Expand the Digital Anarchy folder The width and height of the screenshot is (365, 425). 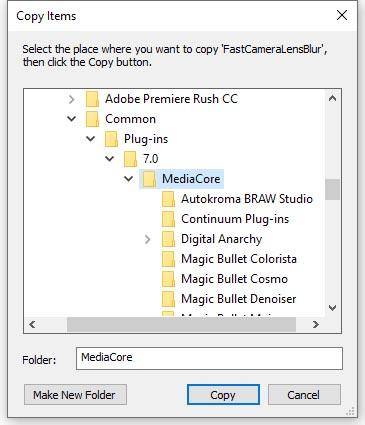(x=148, y=239)
